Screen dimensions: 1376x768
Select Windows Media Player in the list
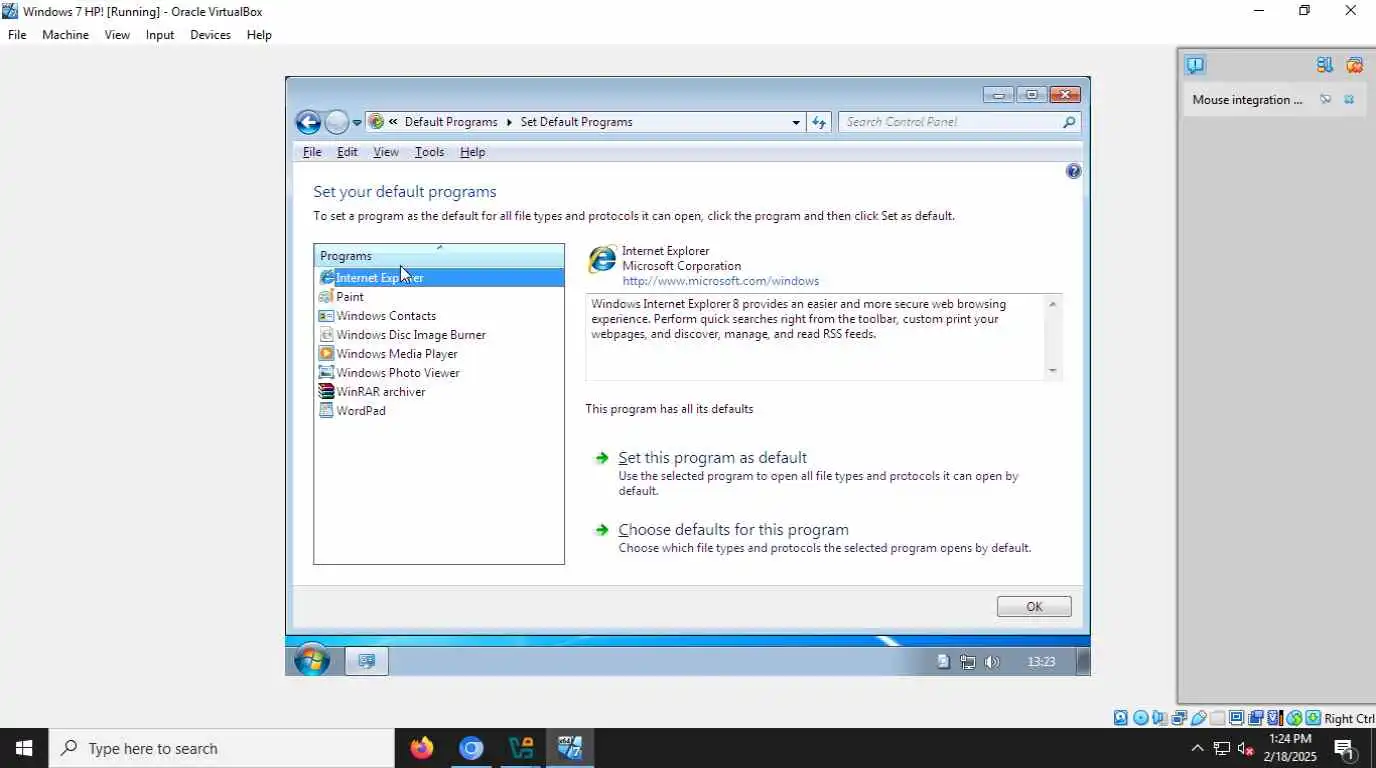tap(397, 354)
